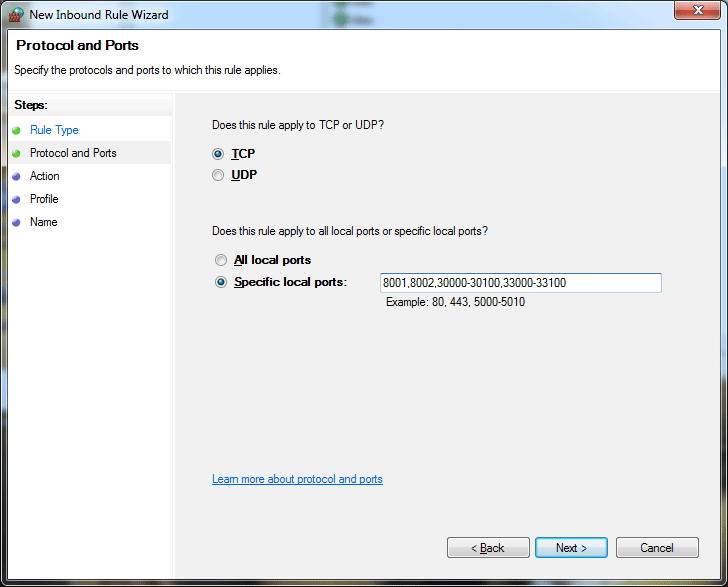Click the purple bullet next to Name
728x587 pixels.
coord(16,222)
